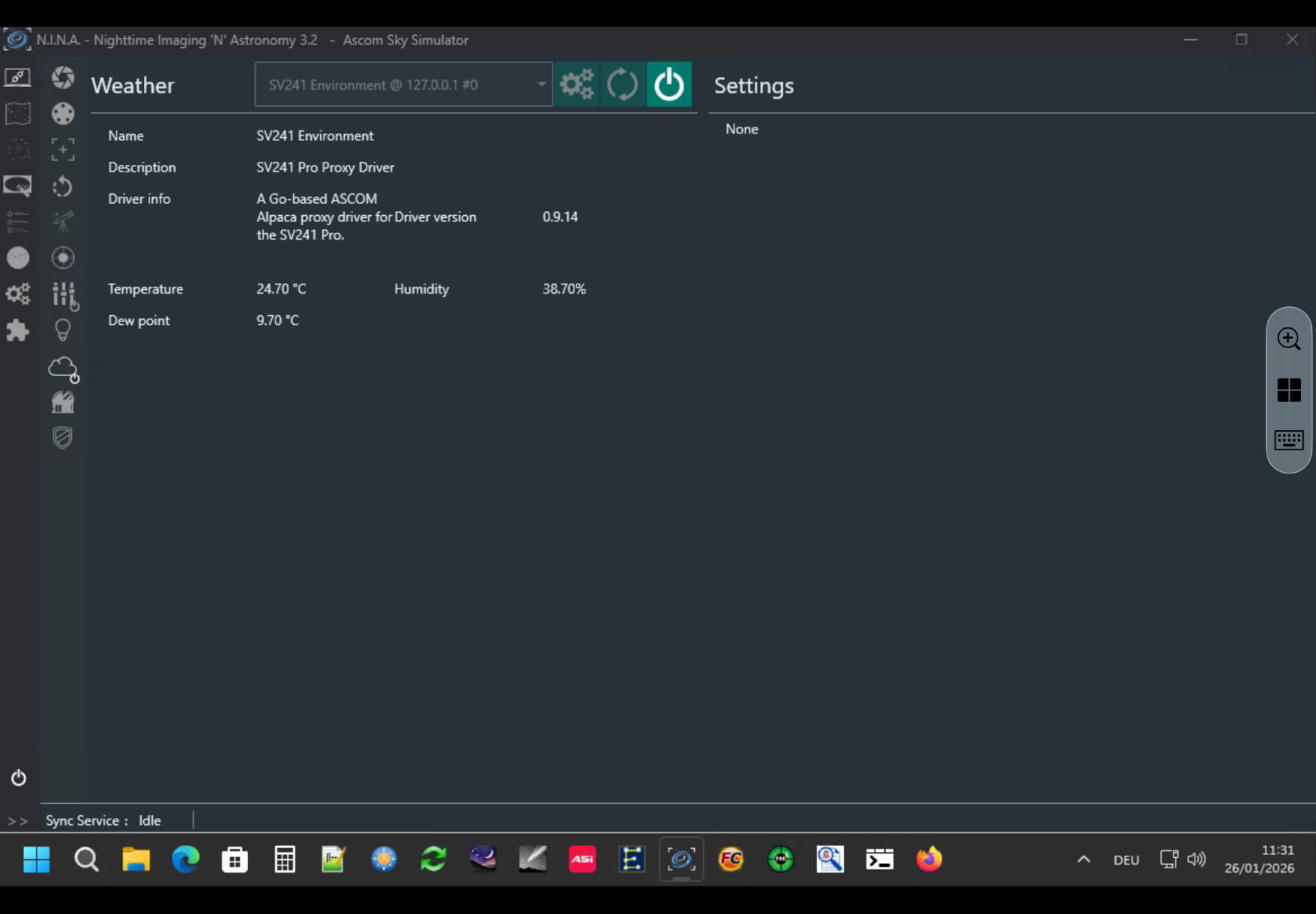Open the Plugins puzzle-piece tab

pos(18,331)
